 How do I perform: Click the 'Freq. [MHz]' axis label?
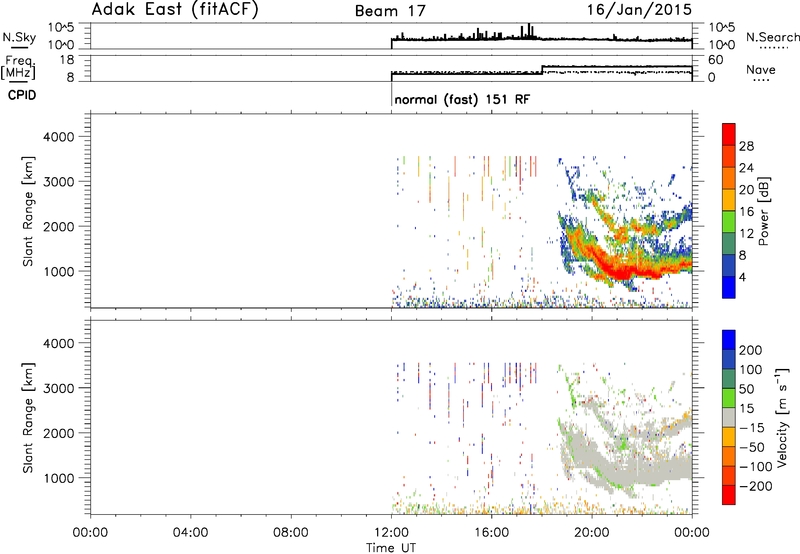point(19,67)
